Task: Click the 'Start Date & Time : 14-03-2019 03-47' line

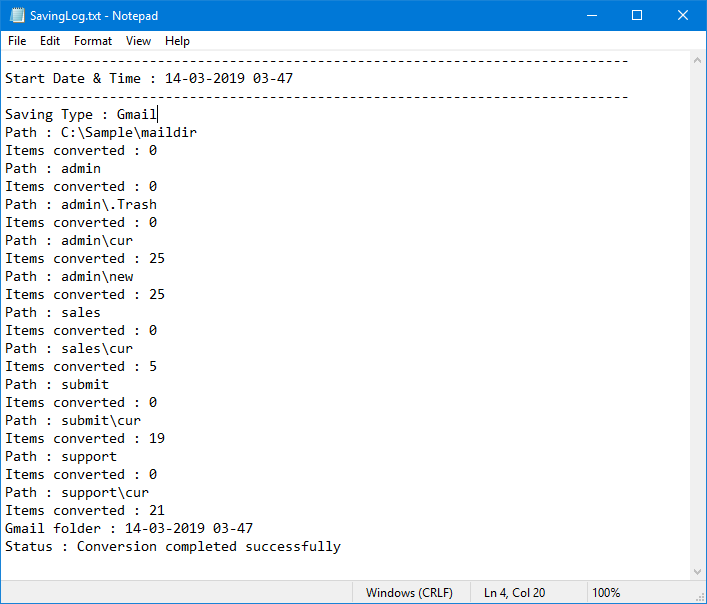Action: coord(149,78)
